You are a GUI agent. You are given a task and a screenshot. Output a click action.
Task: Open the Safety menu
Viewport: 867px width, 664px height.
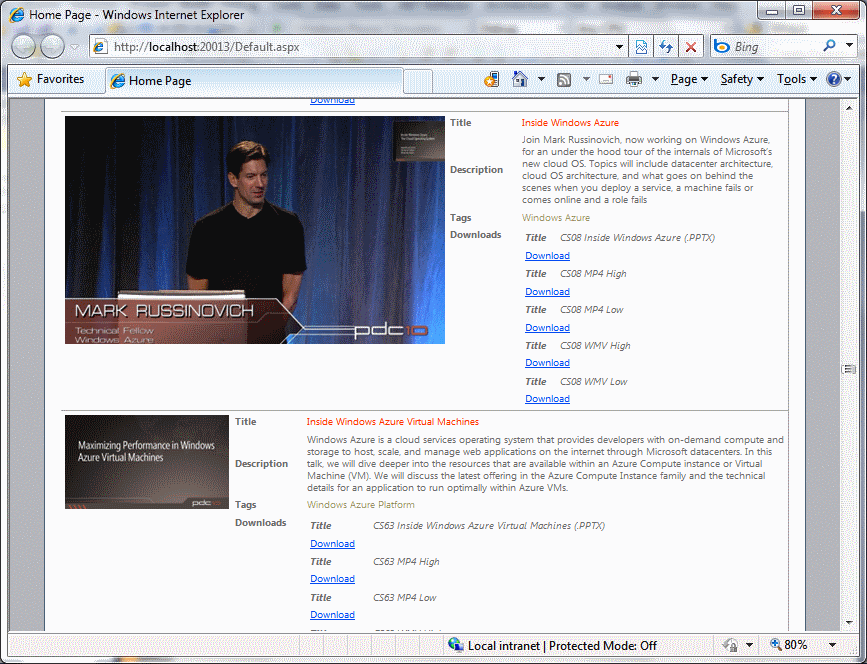pos(742,79)
